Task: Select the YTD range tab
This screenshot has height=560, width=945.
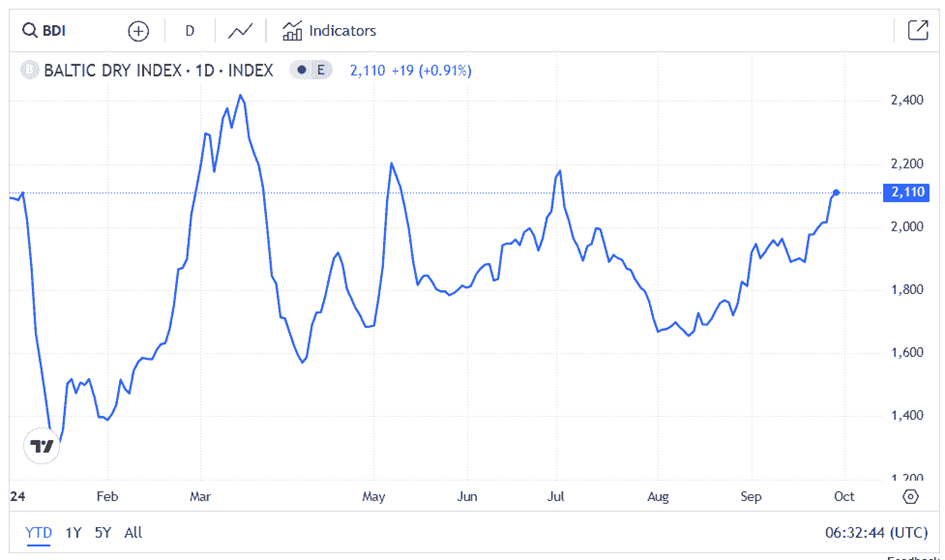Action: point(39,533)
